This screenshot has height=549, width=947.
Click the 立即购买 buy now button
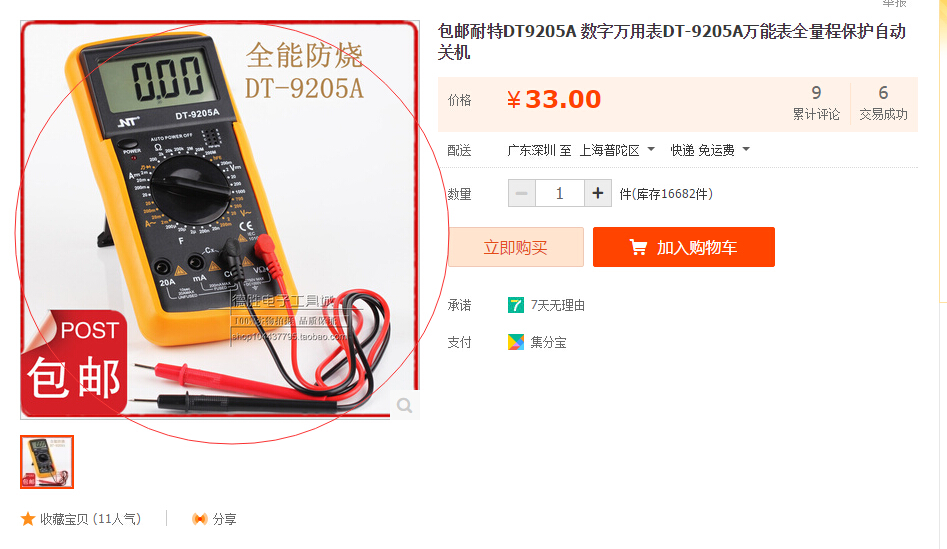516,247
